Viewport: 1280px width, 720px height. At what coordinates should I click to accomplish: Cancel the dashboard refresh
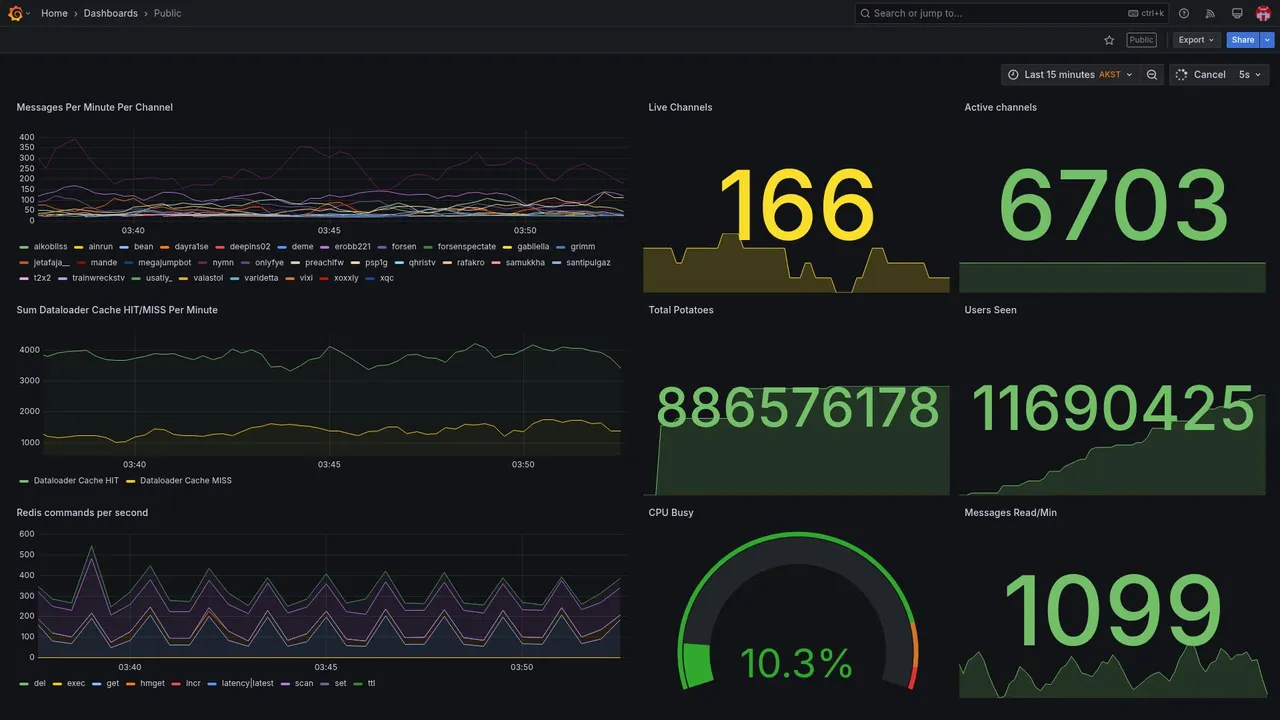[1201, 75]
